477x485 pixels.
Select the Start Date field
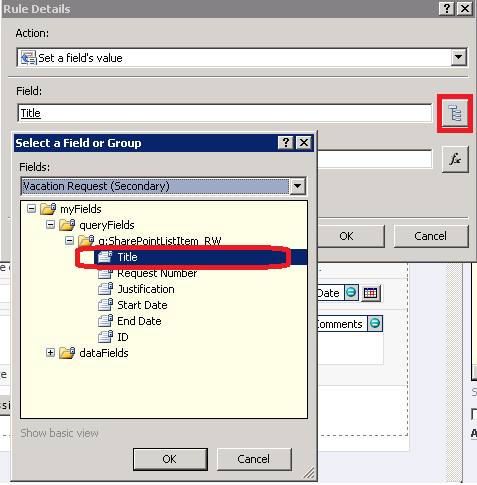point(142,305)
